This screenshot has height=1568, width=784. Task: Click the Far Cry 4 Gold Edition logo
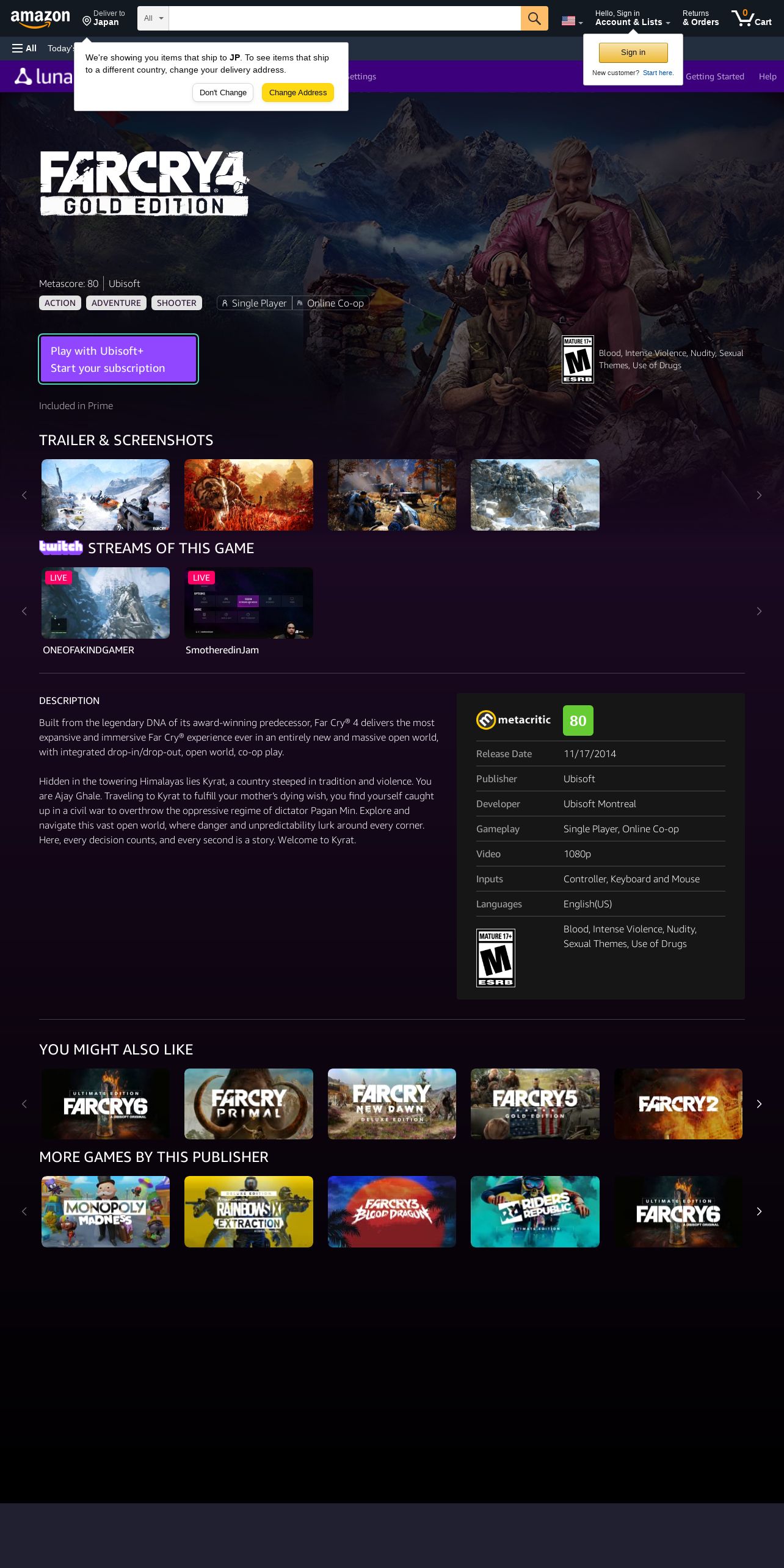click(x=144, y=183)
